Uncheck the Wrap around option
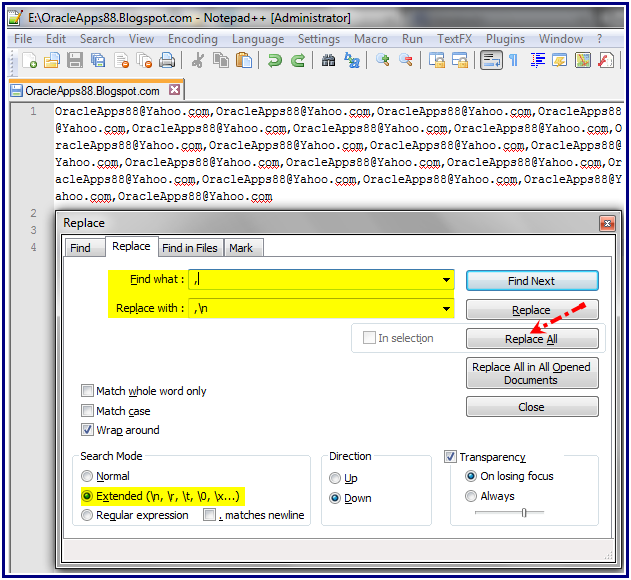This screenshot has width=631, height=580. point(87,429)
